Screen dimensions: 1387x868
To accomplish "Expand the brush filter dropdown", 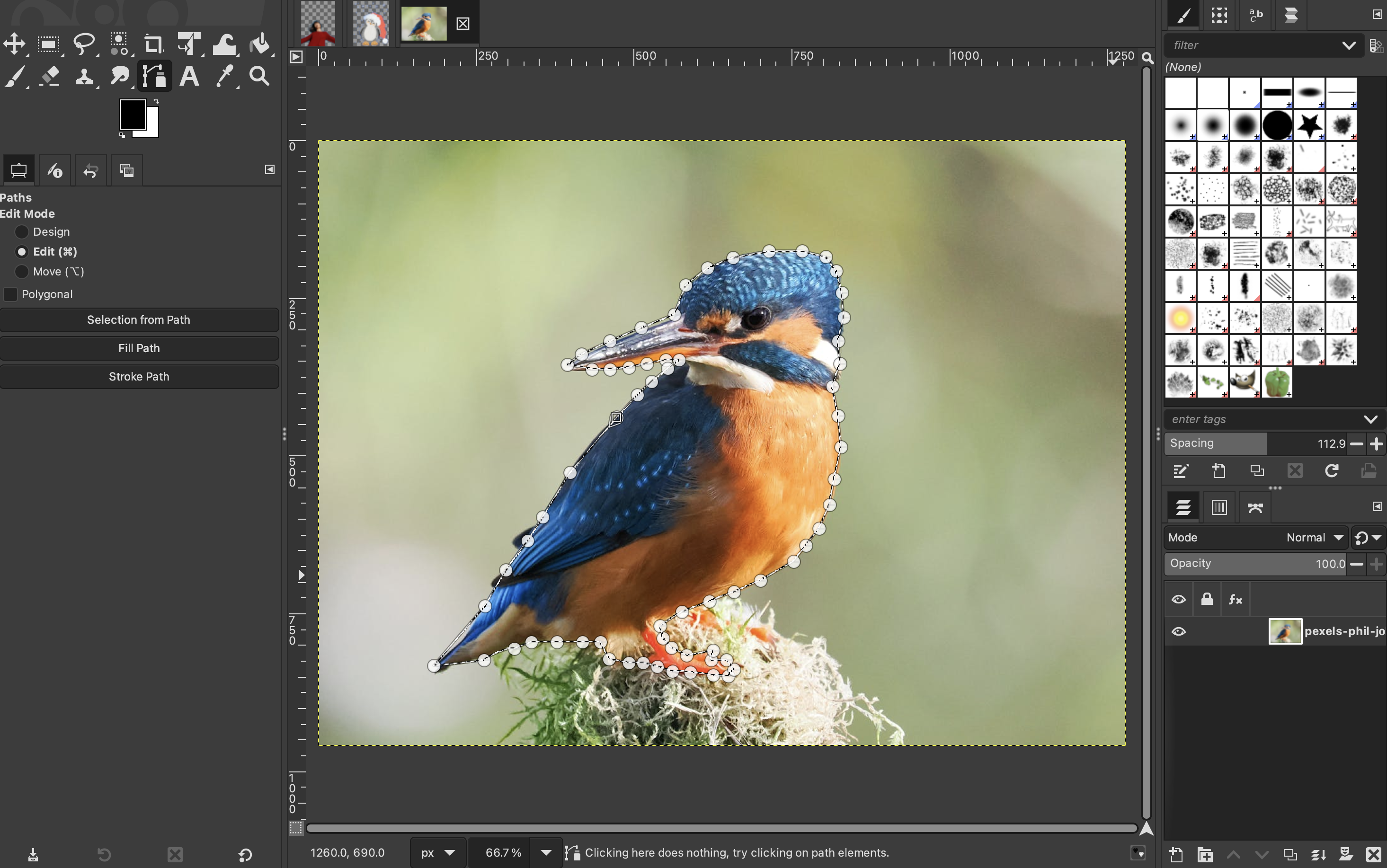I will pyautogui.click(x=1348, y=45).
